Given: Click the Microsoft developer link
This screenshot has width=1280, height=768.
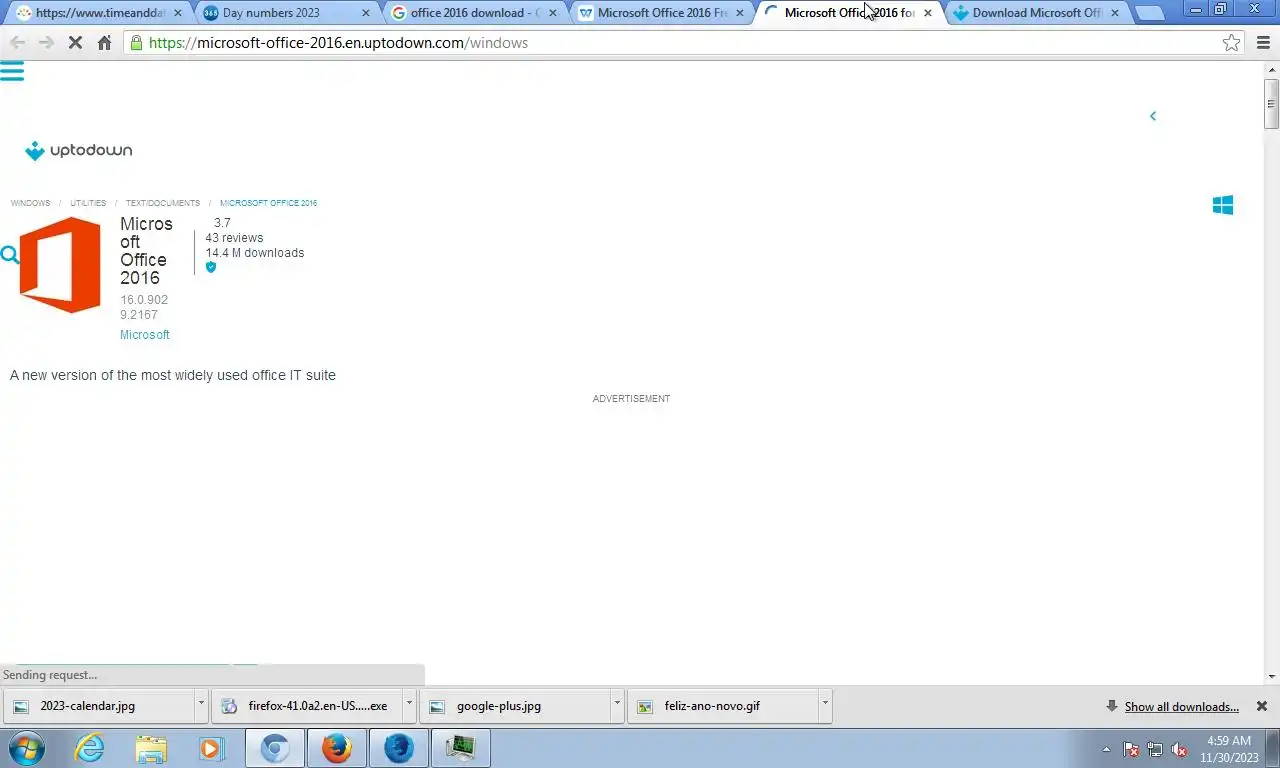Looking at the screenshot, I should (145, 335).
